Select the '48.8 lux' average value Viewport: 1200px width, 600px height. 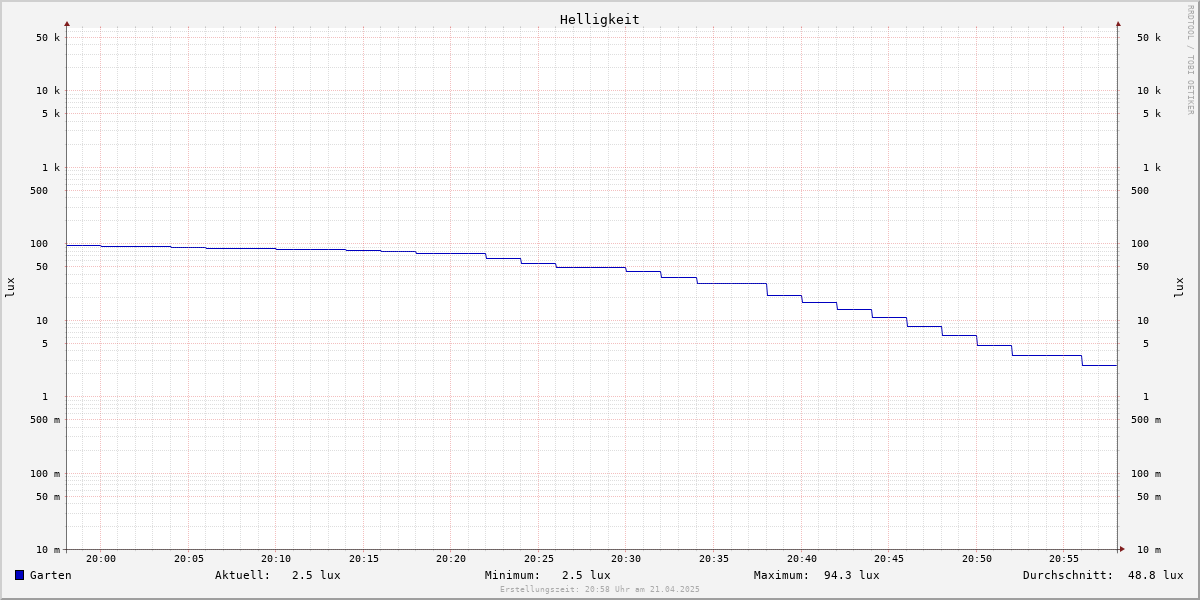tap(1156, 575)
